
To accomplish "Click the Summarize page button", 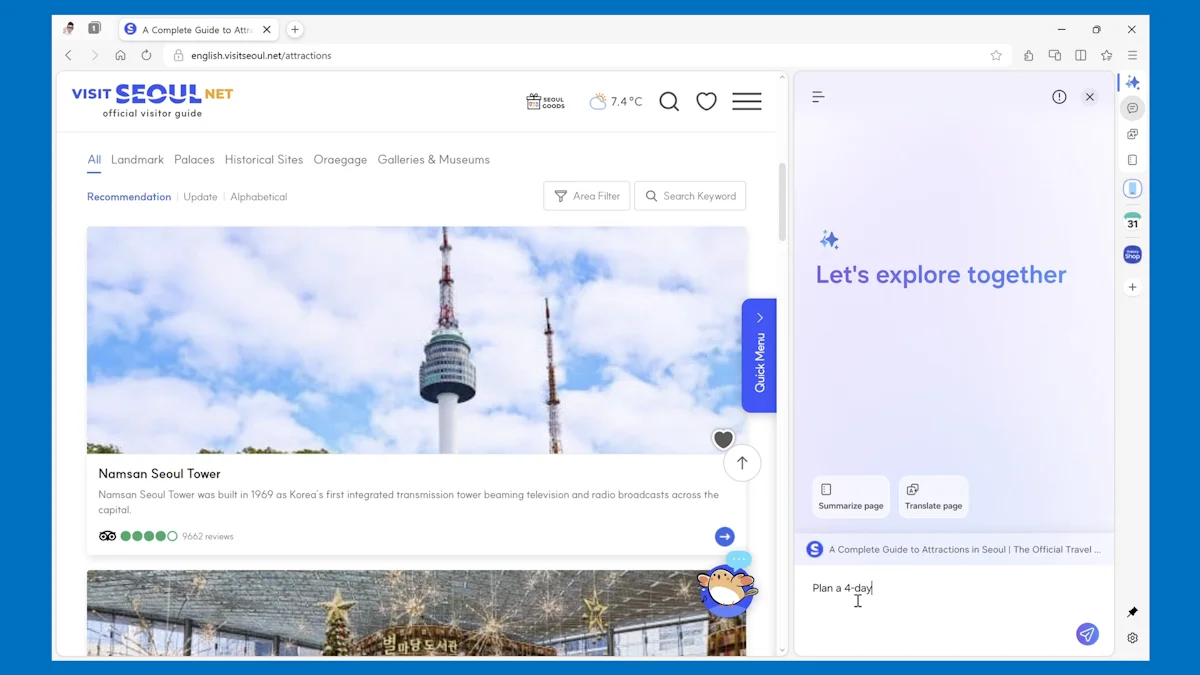I will 850,497.
